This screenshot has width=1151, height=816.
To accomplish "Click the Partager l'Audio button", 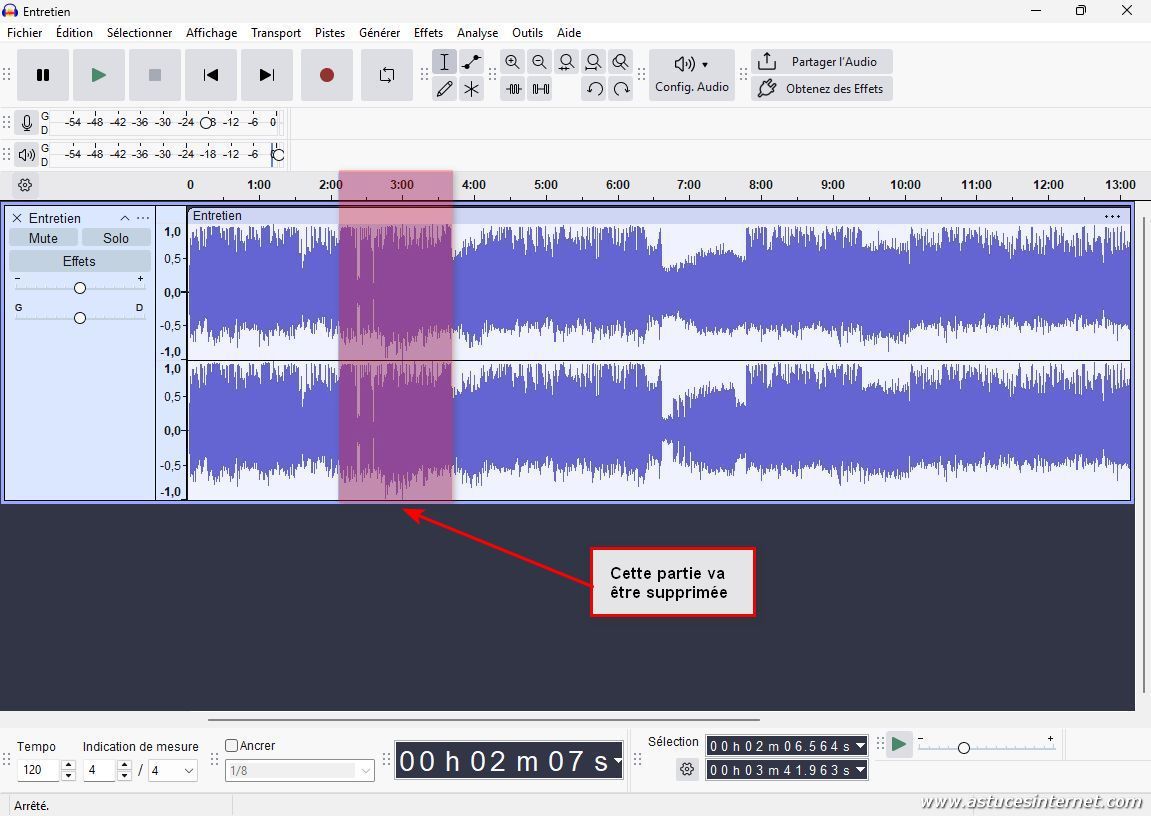I will point(821,62).
